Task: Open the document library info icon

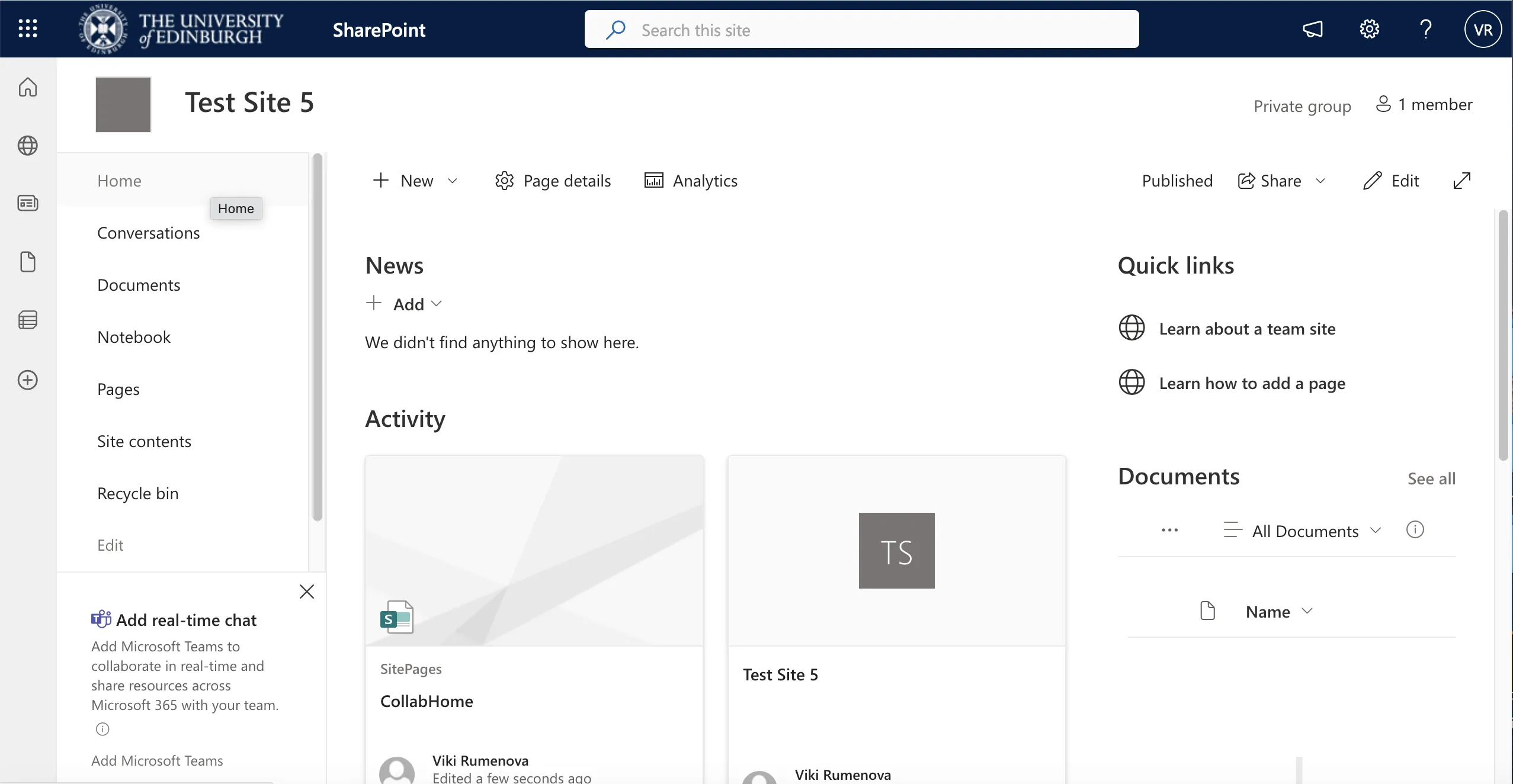Action: tap(1415, 530)
